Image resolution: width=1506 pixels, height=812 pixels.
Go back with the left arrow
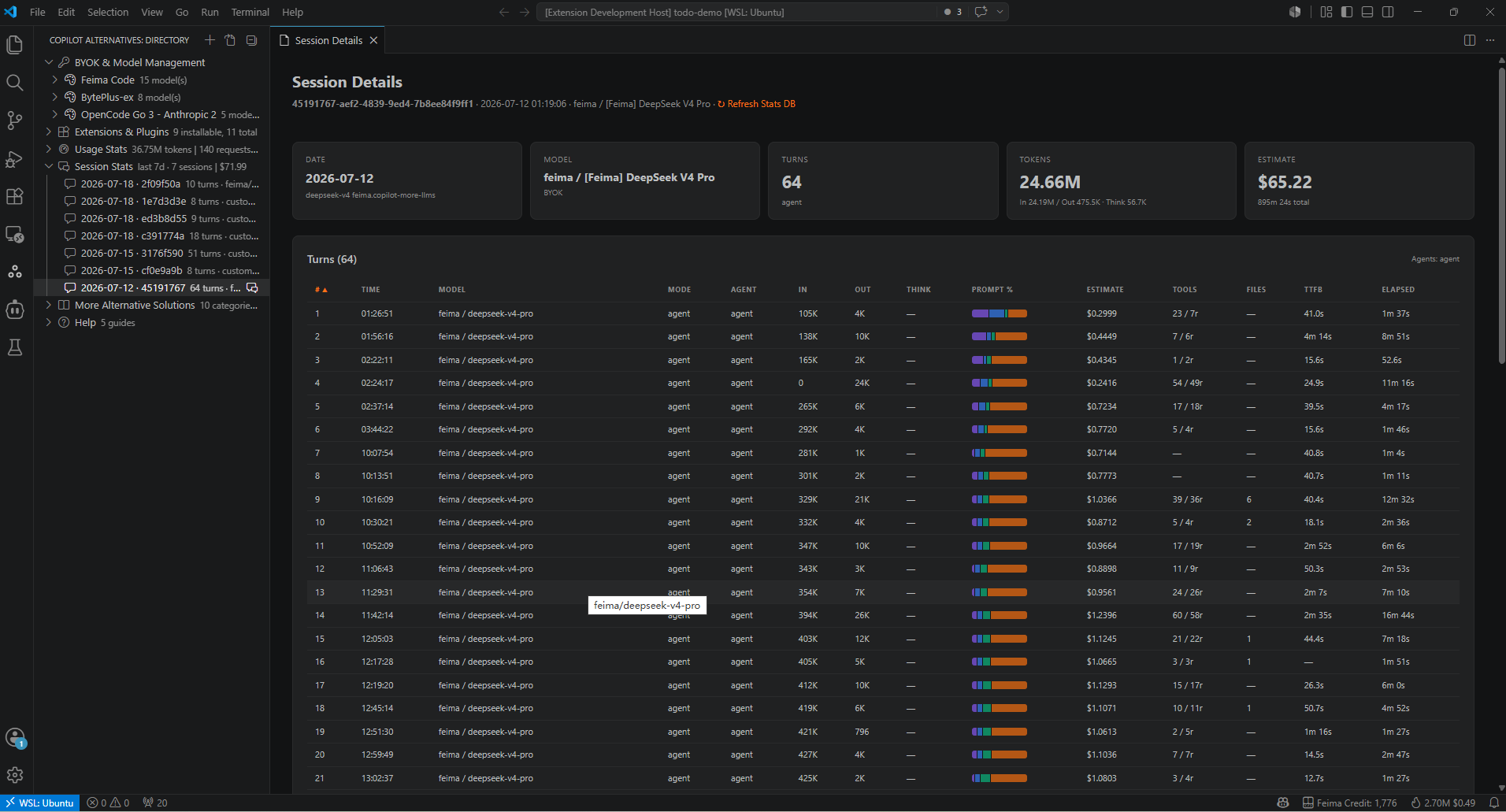click(x=504, y=12)
